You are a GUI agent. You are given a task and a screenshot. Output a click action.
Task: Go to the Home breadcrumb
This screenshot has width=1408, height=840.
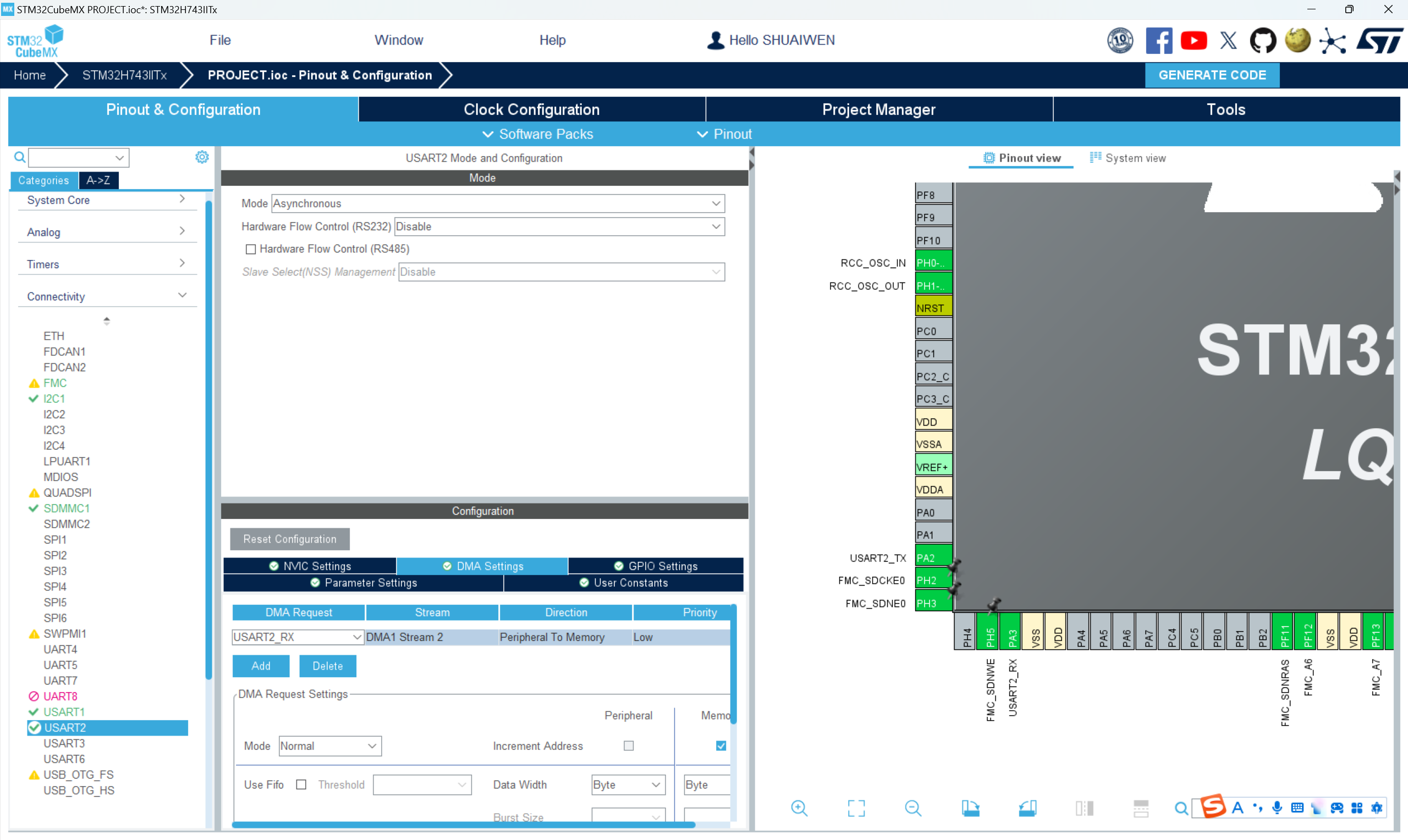click(30, 75)
